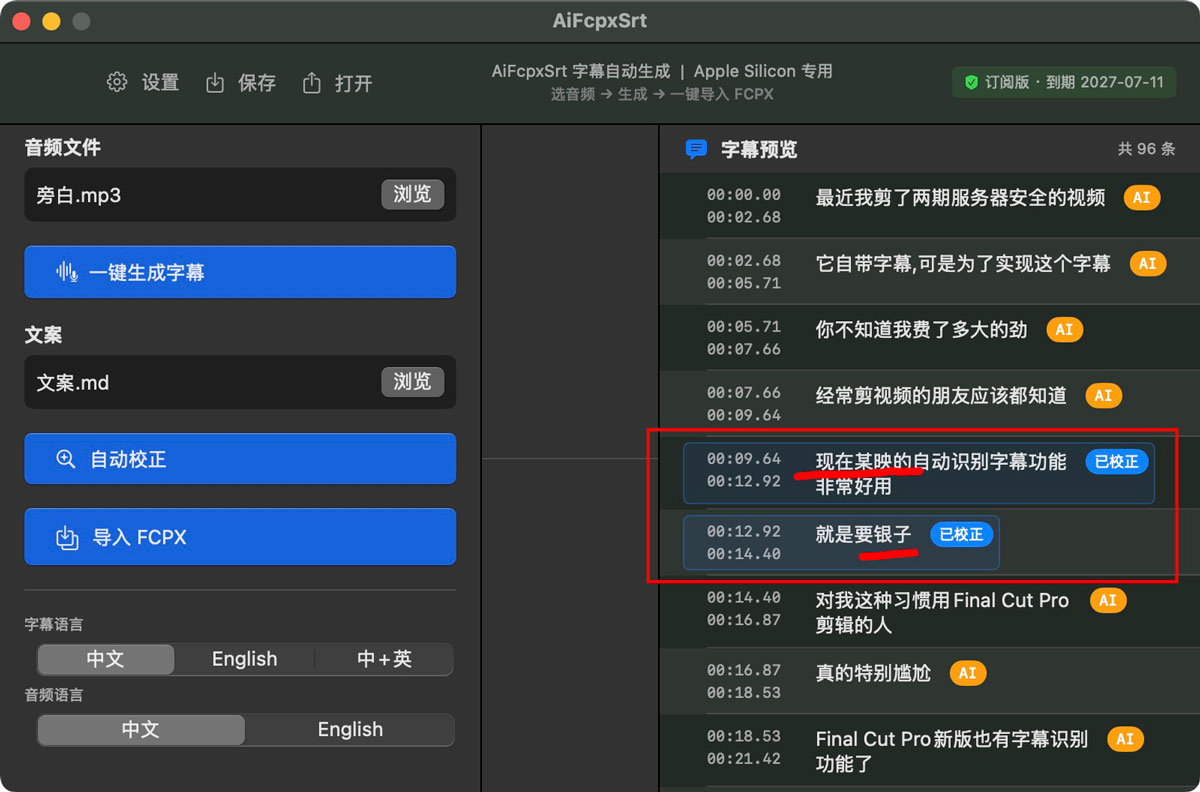1200x792 pixels.
Task: Click AI badge on 经常剪视频的朋友应该都知道
Action: (x=1103, y=395)
